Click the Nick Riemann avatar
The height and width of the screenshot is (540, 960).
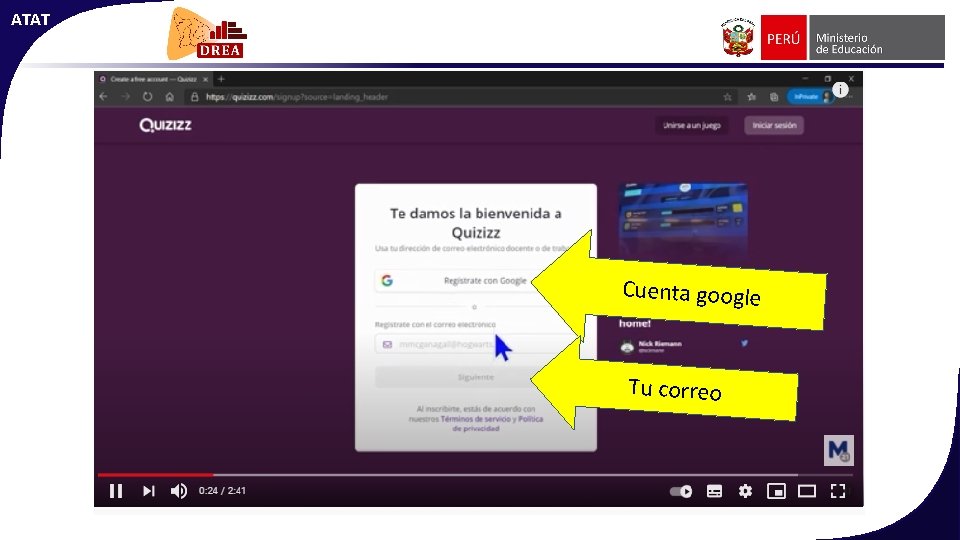coord(627,347)
